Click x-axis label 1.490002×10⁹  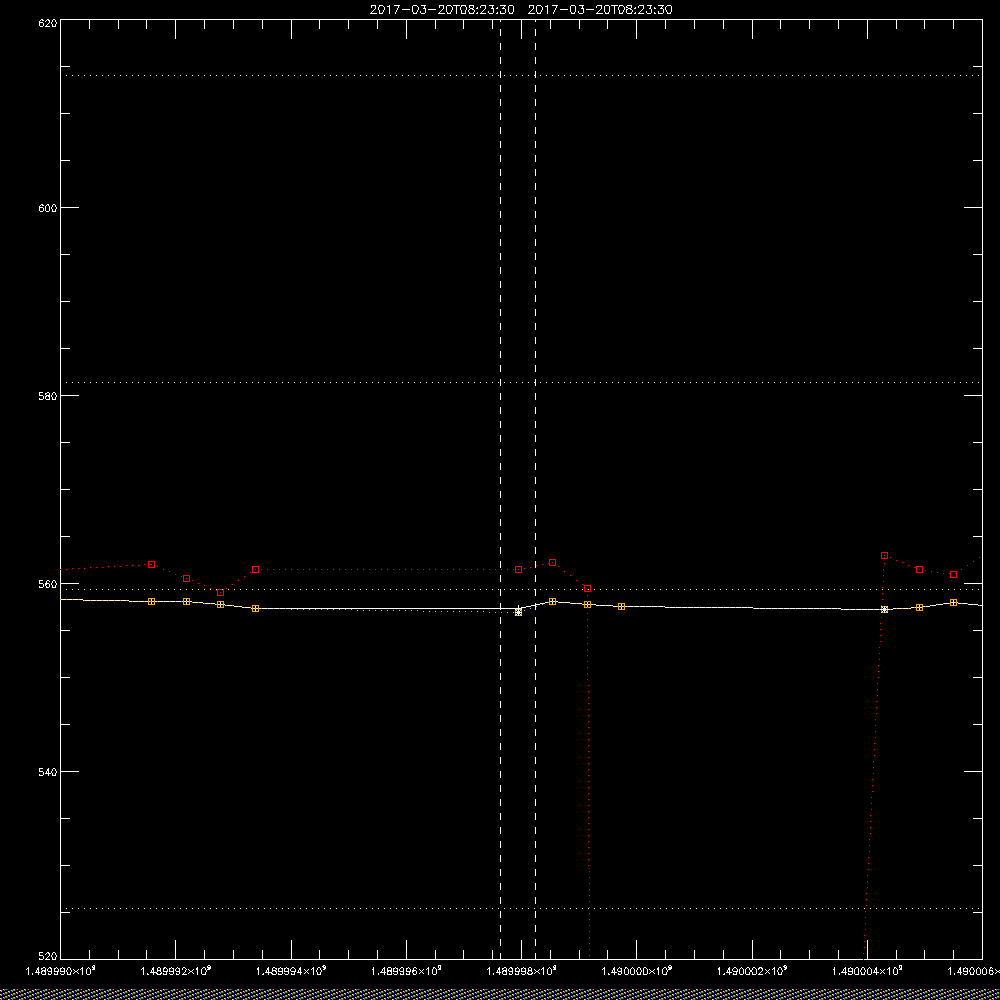click(x=753, y=971)
